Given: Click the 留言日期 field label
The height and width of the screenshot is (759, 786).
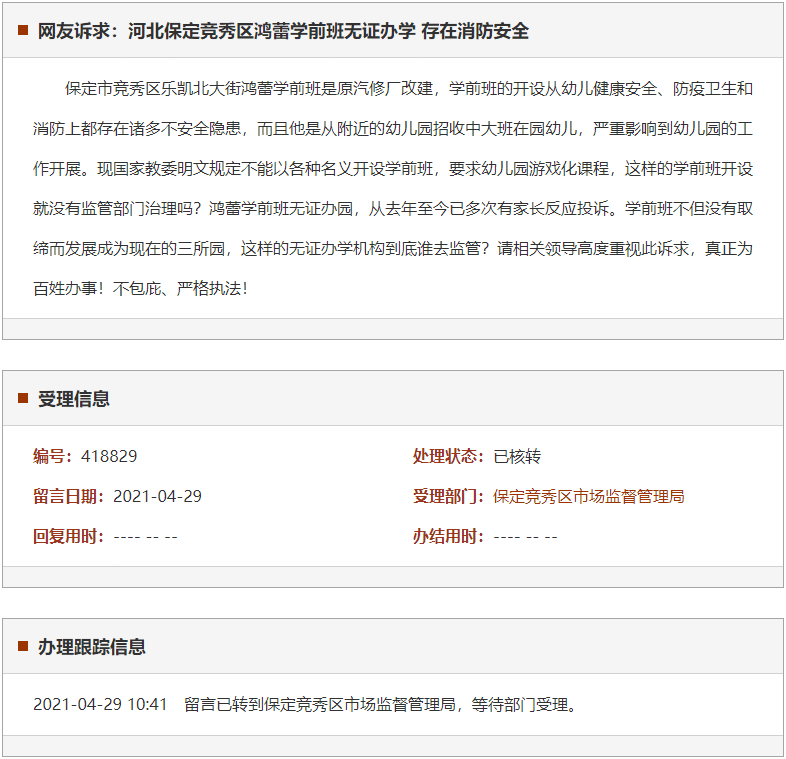Looking at the screenshot, I should click(68, 496).
